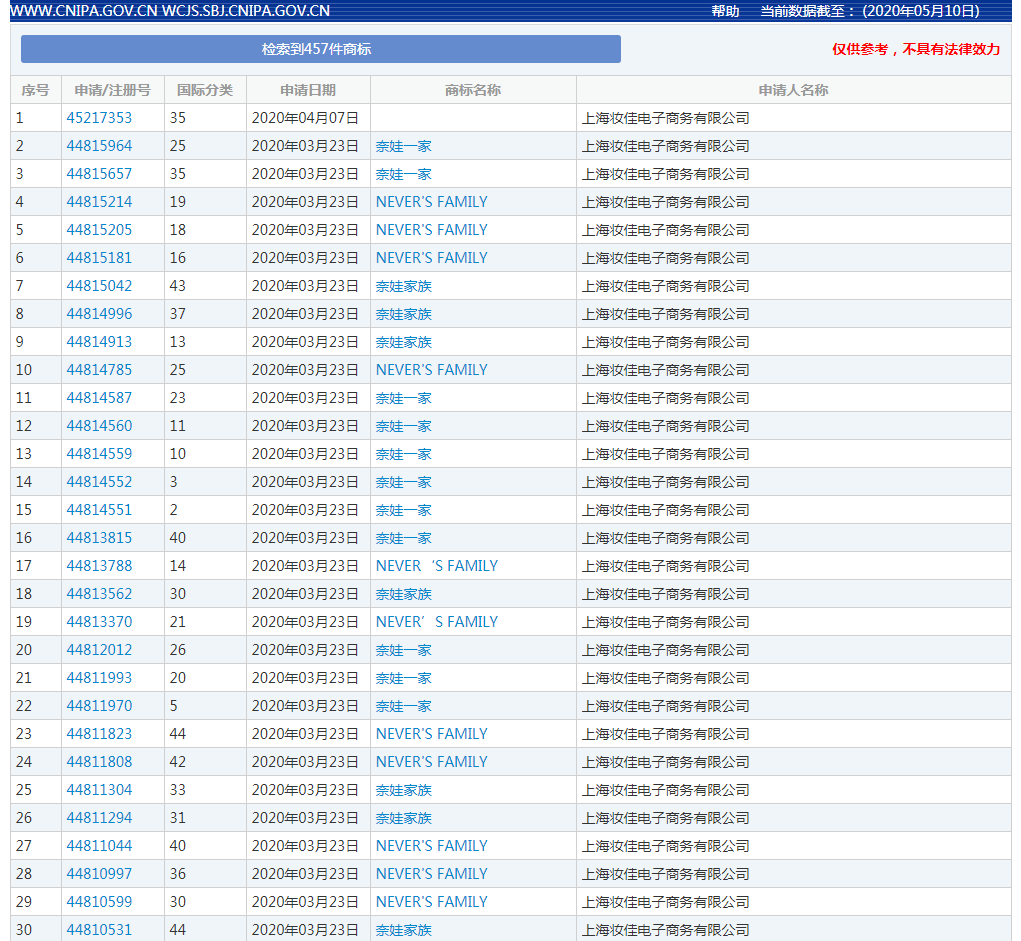Open NEVER'S FAMILY trademark in row 4
Screen dimensions: 1021x941
tap(432, 202)
